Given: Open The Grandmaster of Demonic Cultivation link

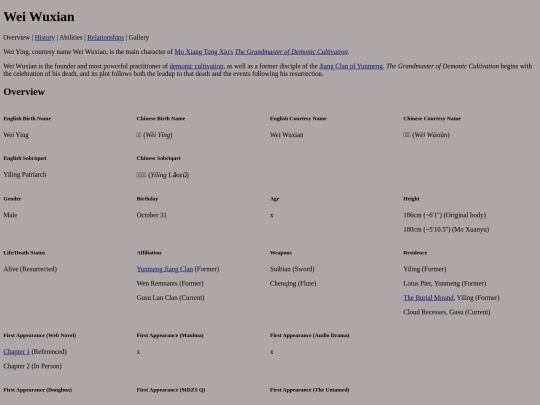Looking at the screenshot, I should tap(291, 52).
